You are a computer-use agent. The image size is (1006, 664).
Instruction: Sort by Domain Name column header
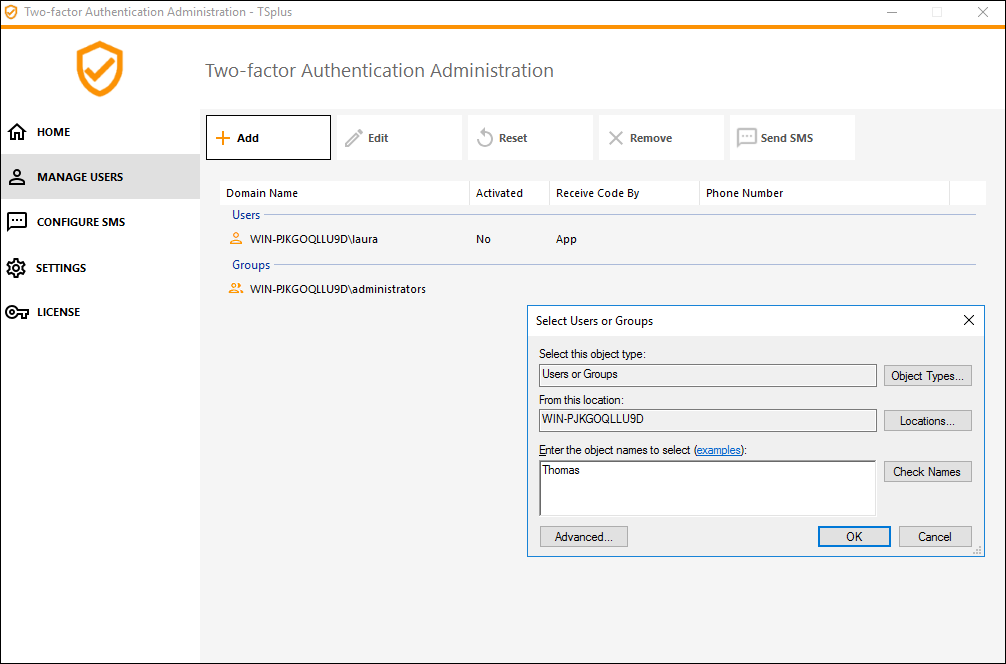(x=343, y=193)
